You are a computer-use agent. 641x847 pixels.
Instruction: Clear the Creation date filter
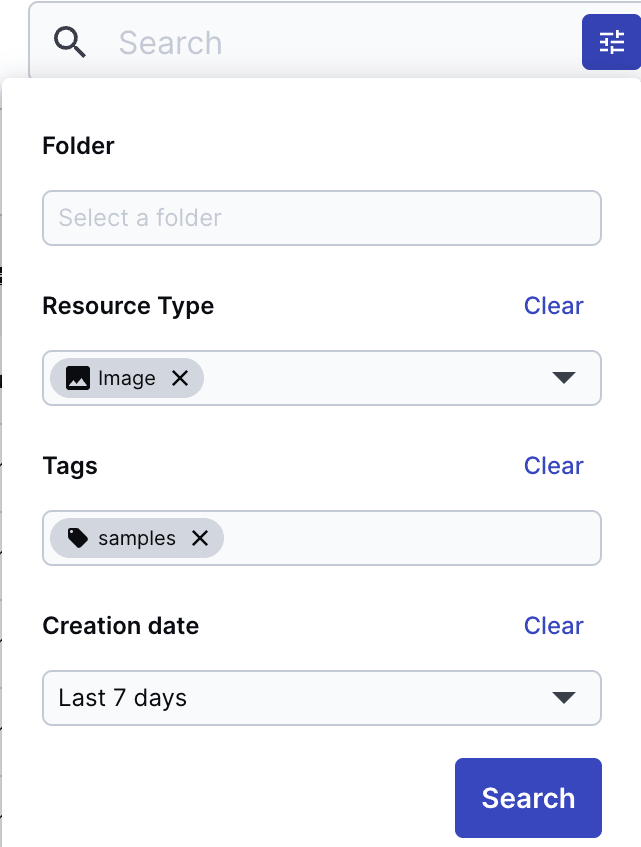coord(553,626)
